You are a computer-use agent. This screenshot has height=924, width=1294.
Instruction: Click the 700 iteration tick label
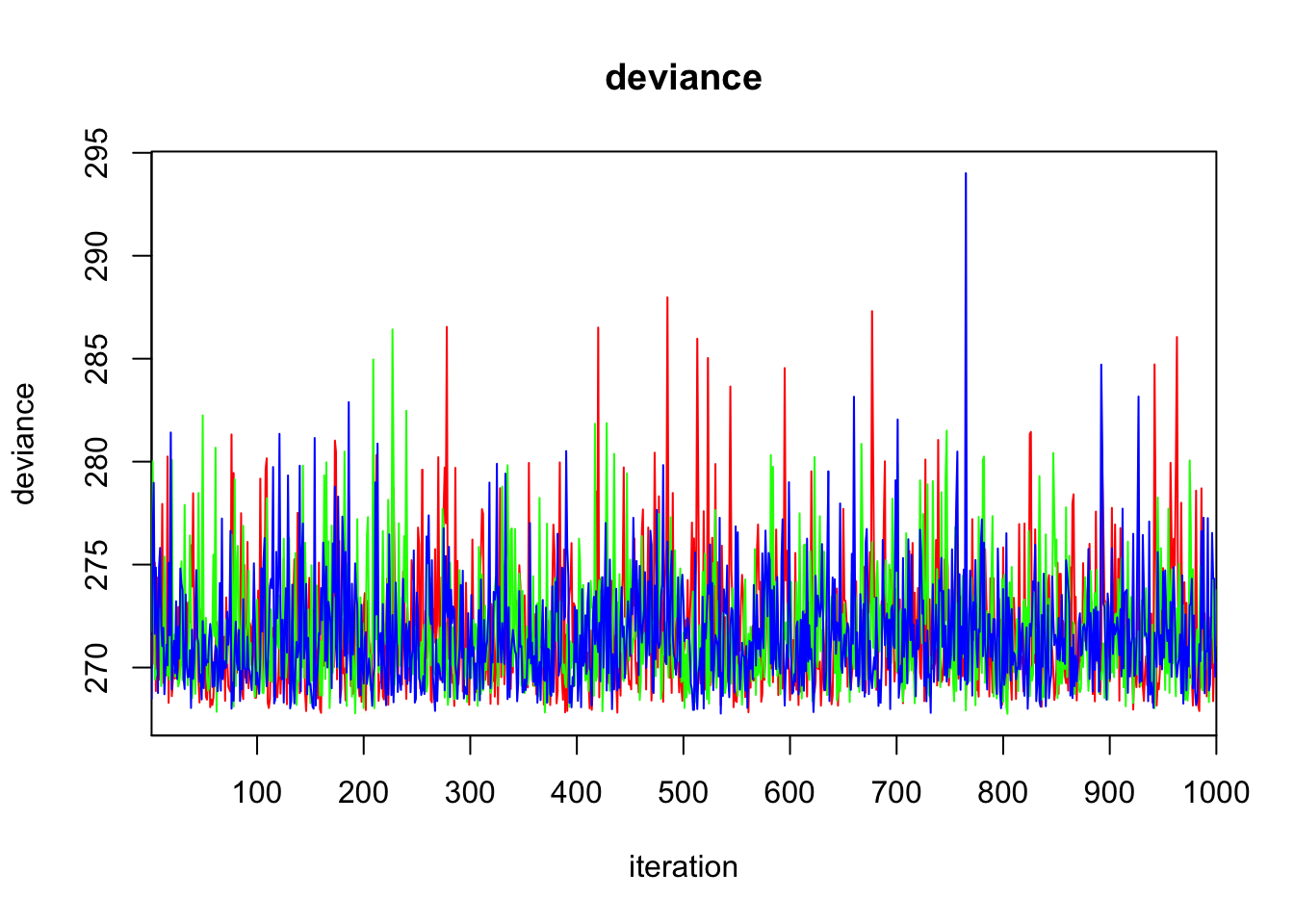896,792
